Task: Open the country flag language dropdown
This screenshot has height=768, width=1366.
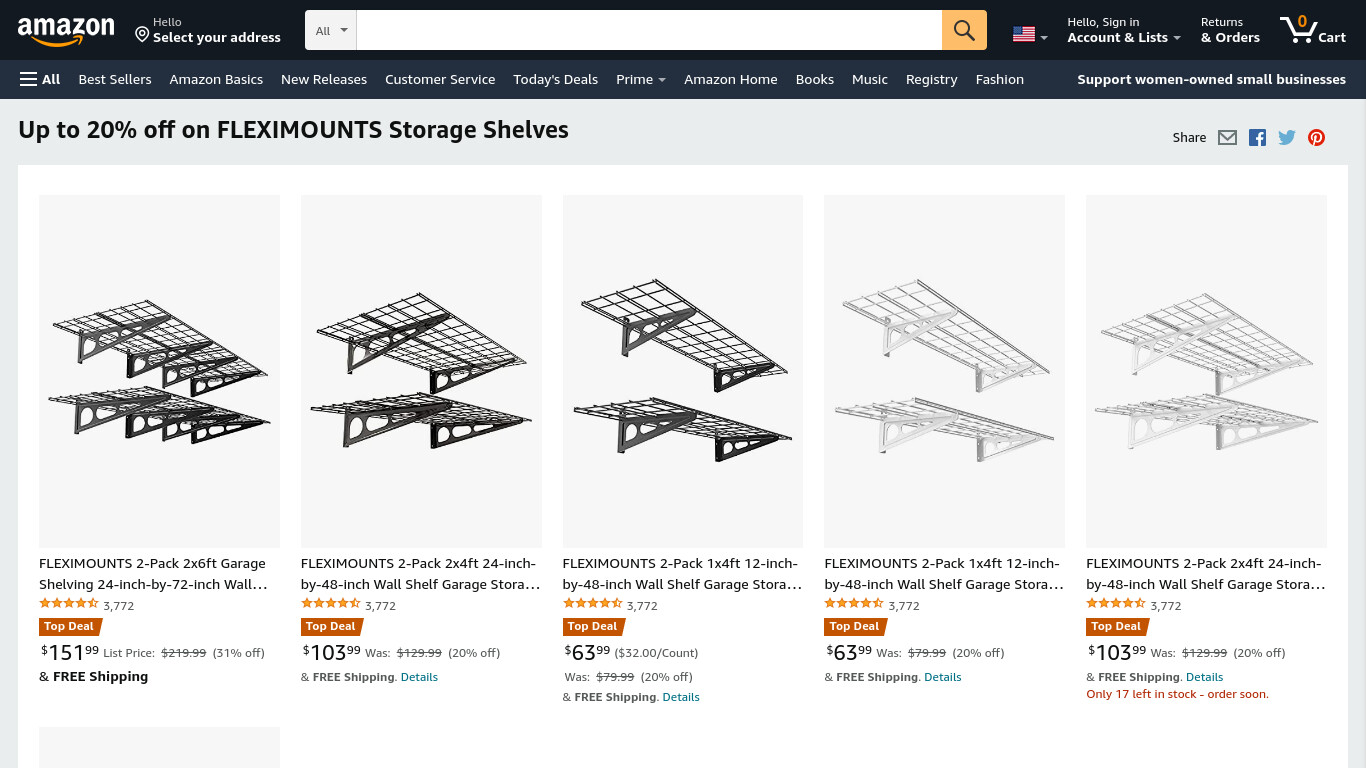Action: pyautogui.click(x=1030, y=35)
